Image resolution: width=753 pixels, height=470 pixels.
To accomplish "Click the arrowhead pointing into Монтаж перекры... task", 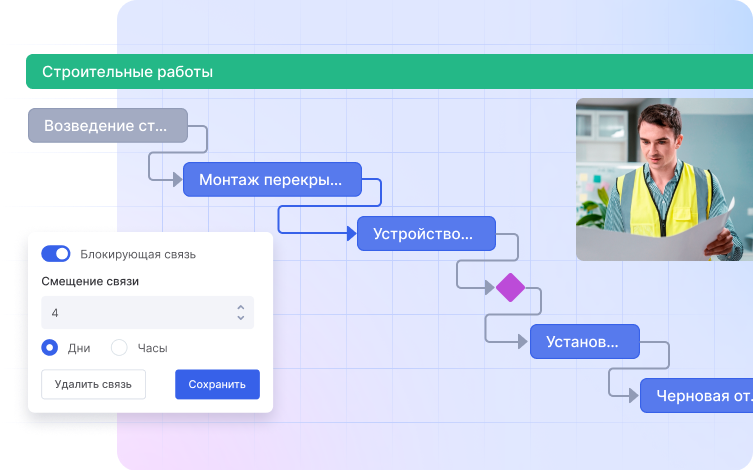I will point(177,180).
